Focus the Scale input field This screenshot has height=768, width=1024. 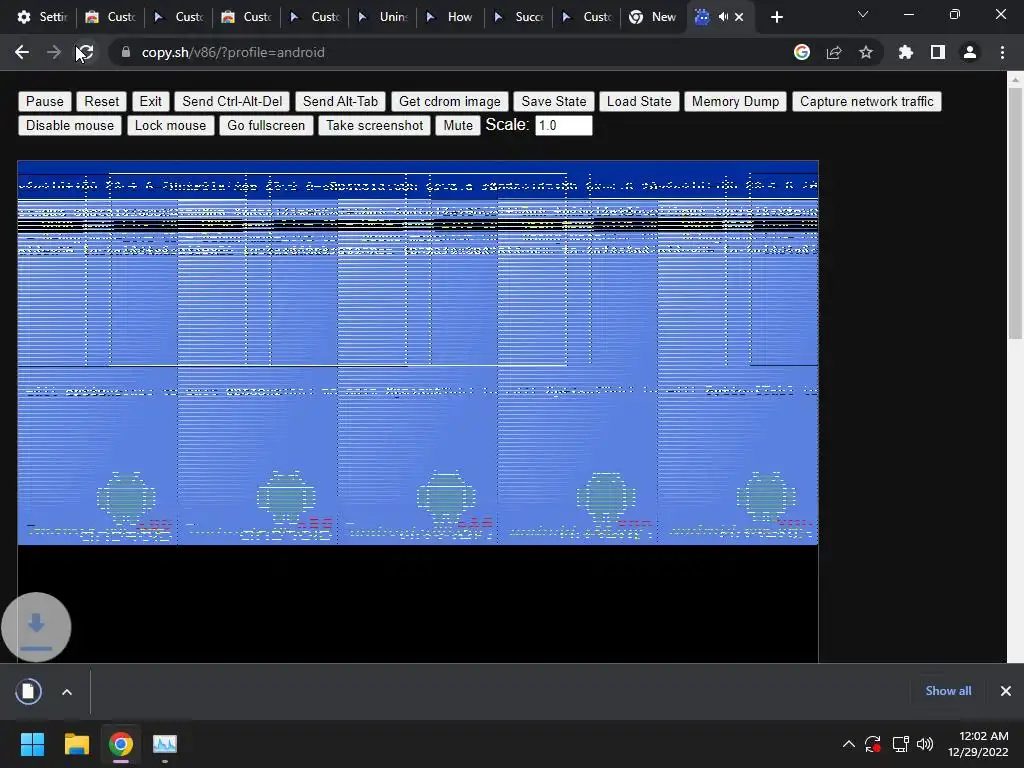click(x=564, y=125)
